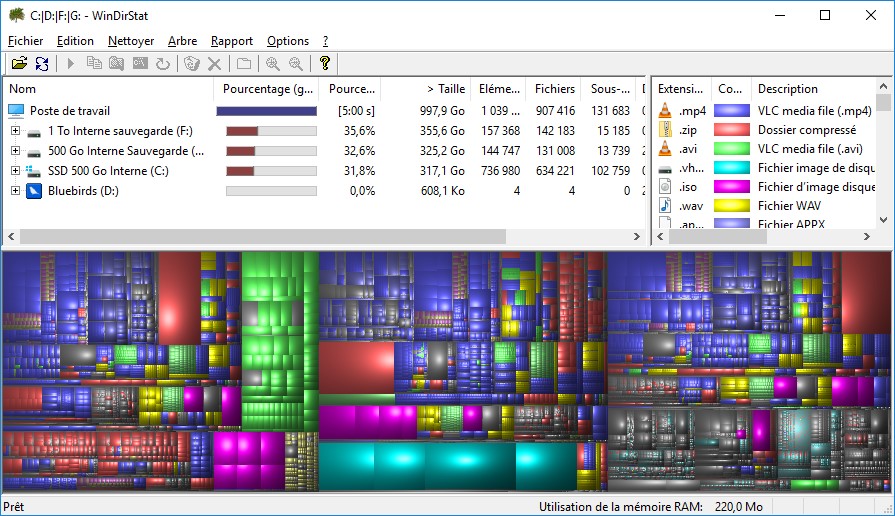Open the Rapport menu
Image resolution: width=895 pixels, height=516 pixels.
[x=231, y=41]
